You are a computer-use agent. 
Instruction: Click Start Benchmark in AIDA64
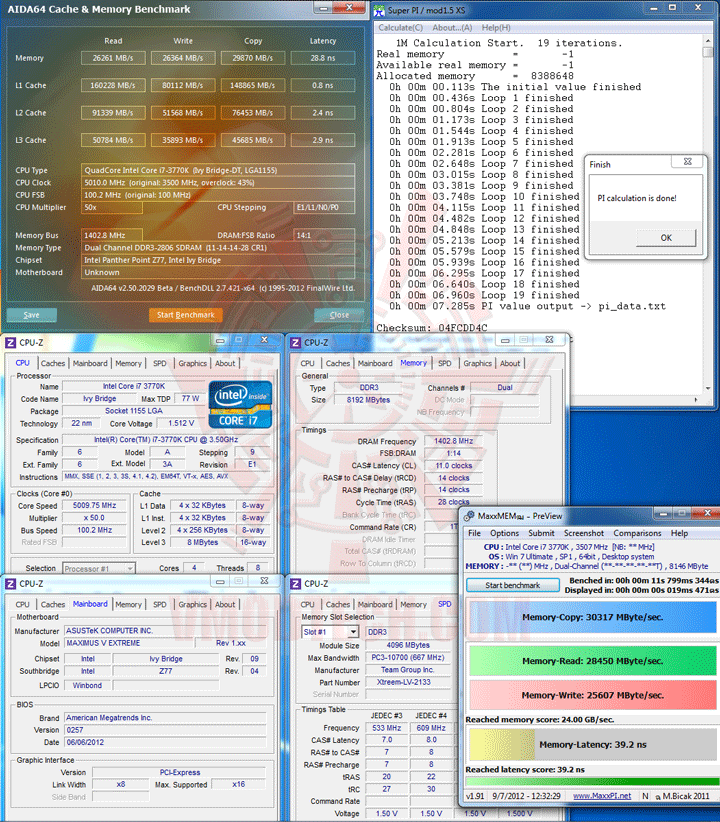click(x=186, y=315)
